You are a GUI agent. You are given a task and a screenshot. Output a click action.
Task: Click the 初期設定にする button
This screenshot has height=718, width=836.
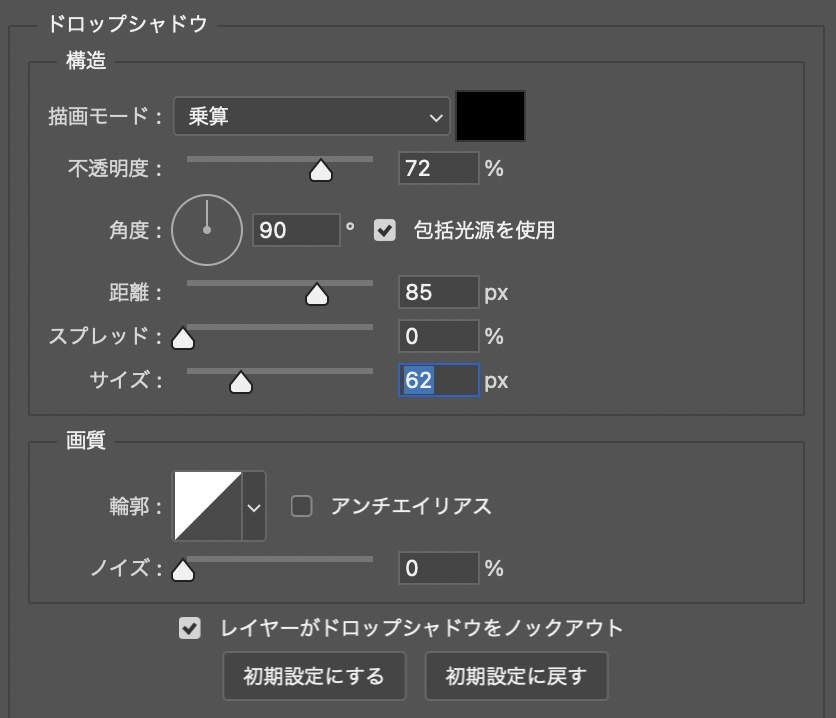tap(314, 677)
